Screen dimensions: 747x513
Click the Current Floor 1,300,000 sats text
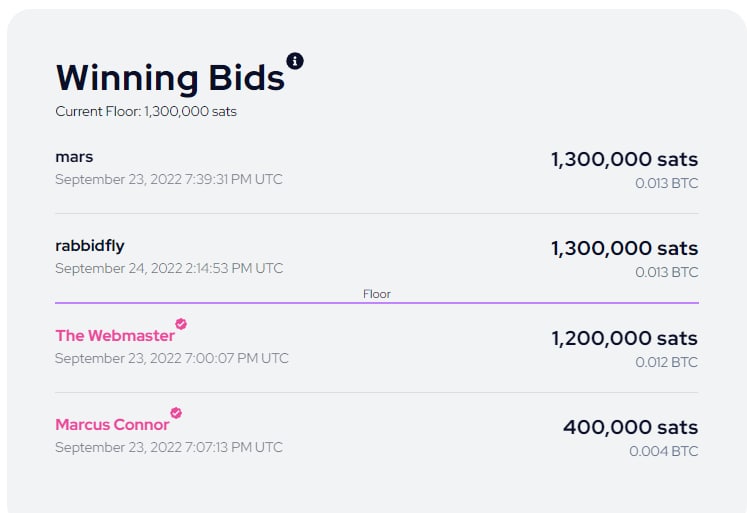[146, 111]
